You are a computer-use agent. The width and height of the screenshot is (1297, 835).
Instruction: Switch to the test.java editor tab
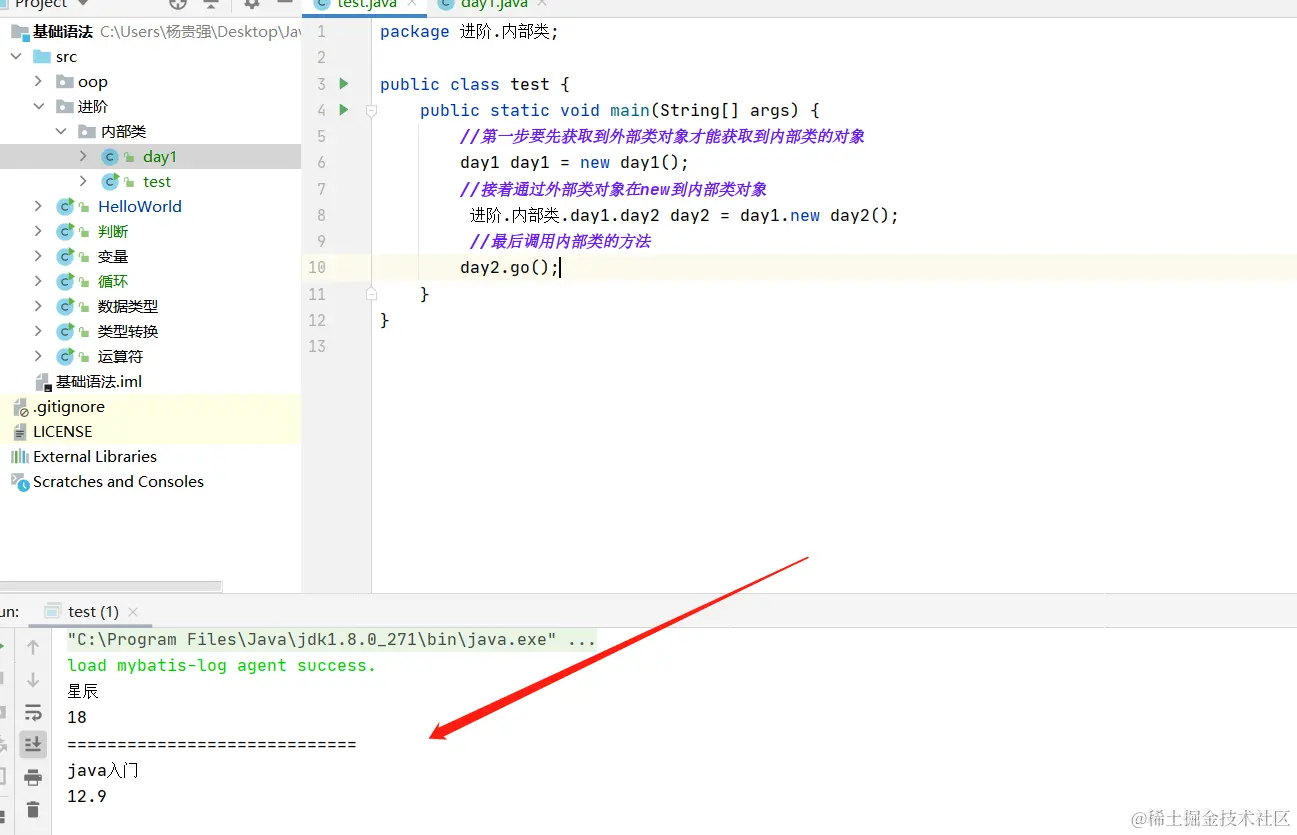pos(365,5)
